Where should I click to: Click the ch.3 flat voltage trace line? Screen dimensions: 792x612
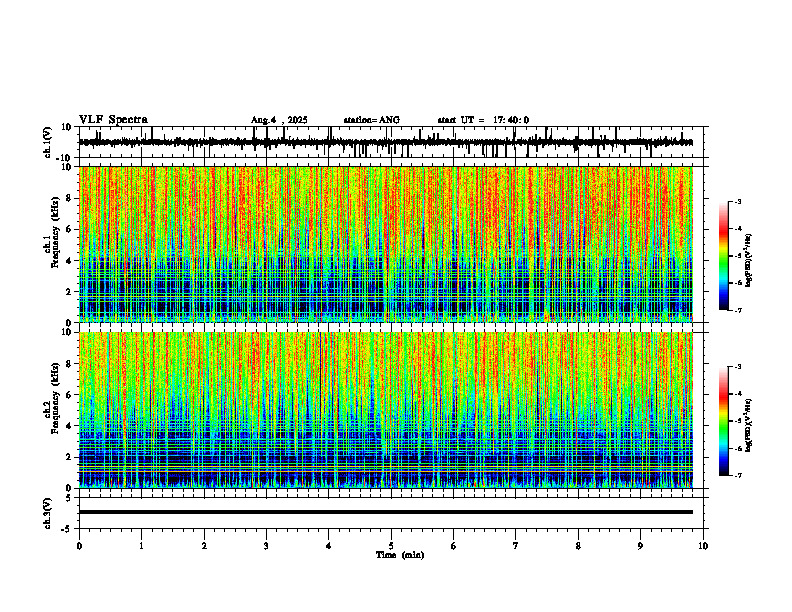coord(385,512)
